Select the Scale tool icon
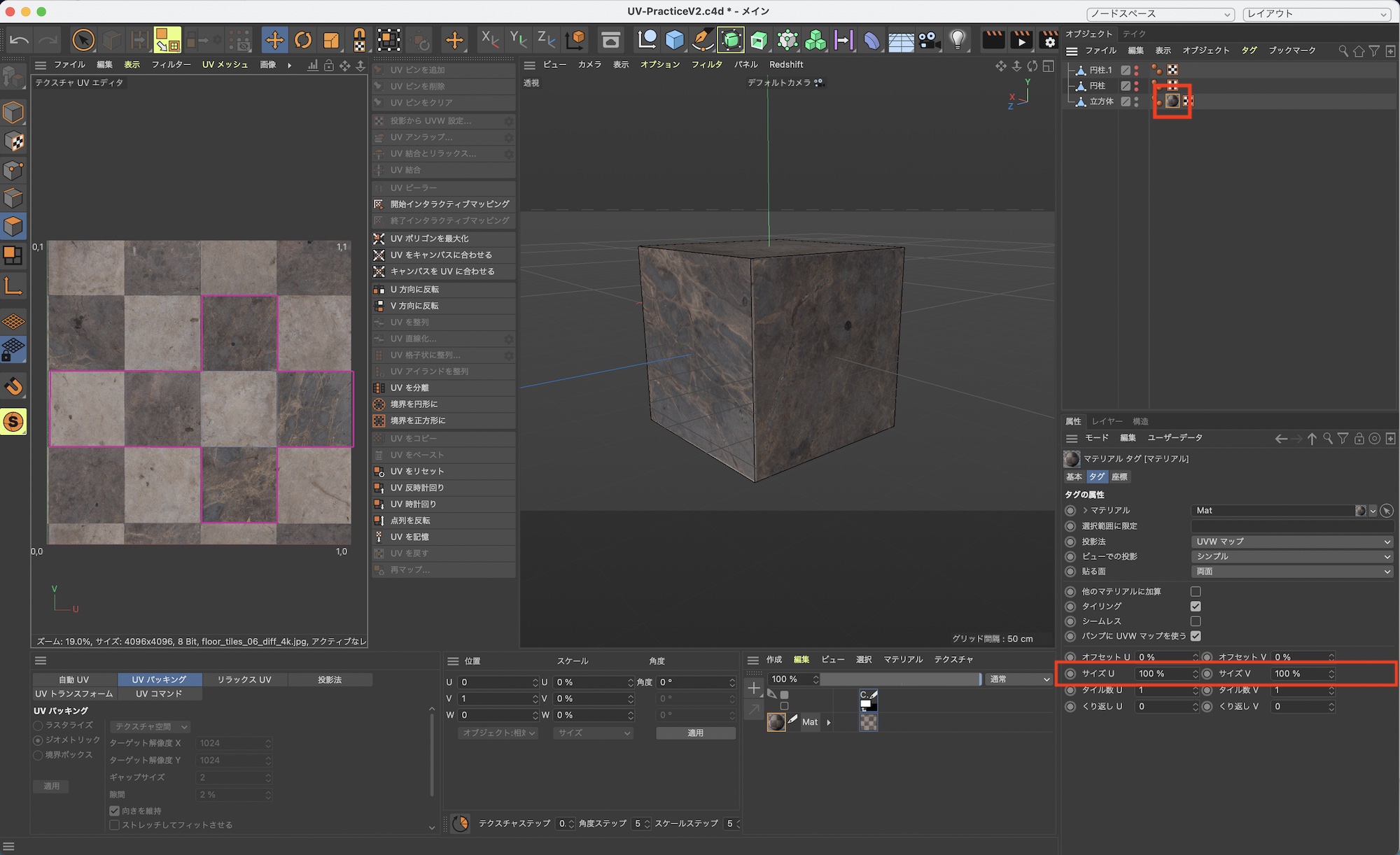This screenshot has width=1400, height=855. 331,40
